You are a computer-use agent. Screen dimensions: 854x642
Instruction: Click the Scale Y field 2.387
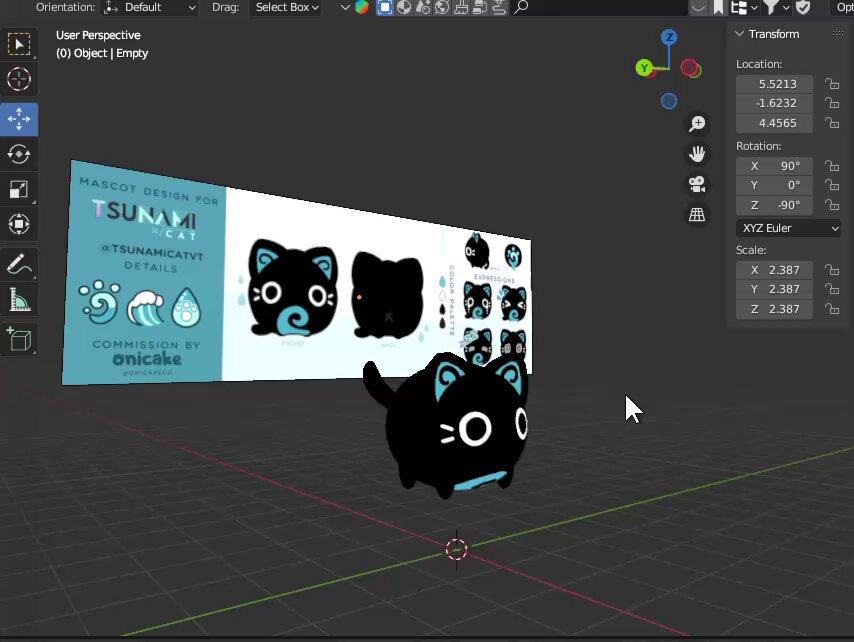click(774, 289)
